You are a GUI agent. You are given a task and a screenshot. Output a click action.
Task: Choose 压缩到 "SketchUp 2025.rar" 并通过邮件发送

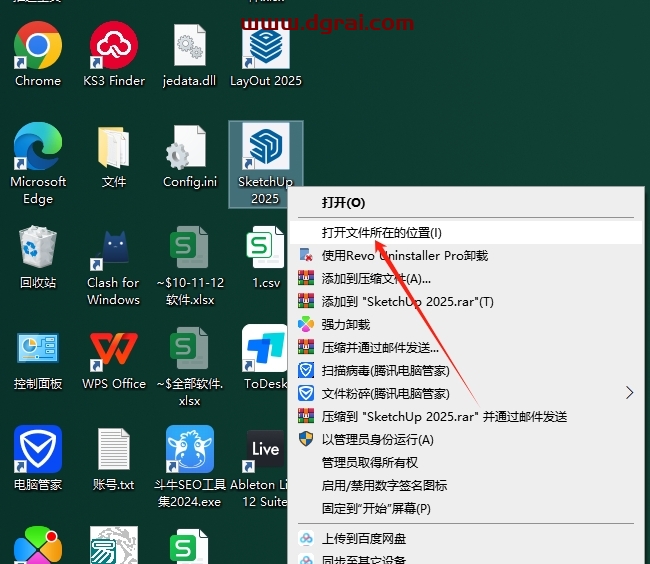466,416
